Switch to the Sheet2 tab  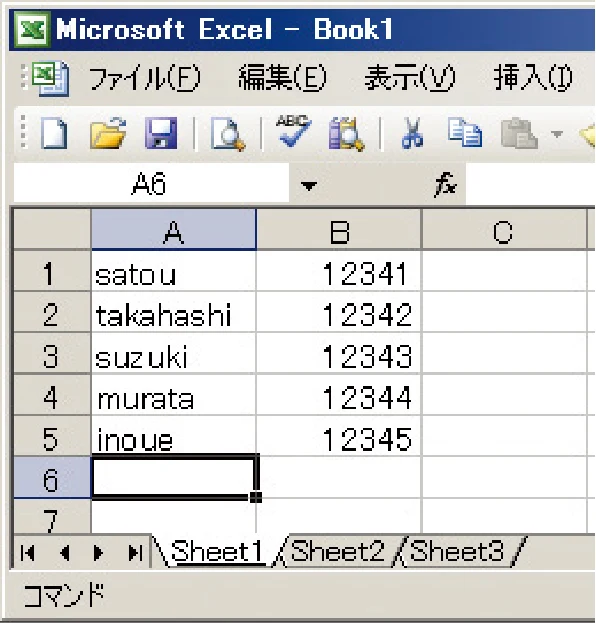[338, 551]
